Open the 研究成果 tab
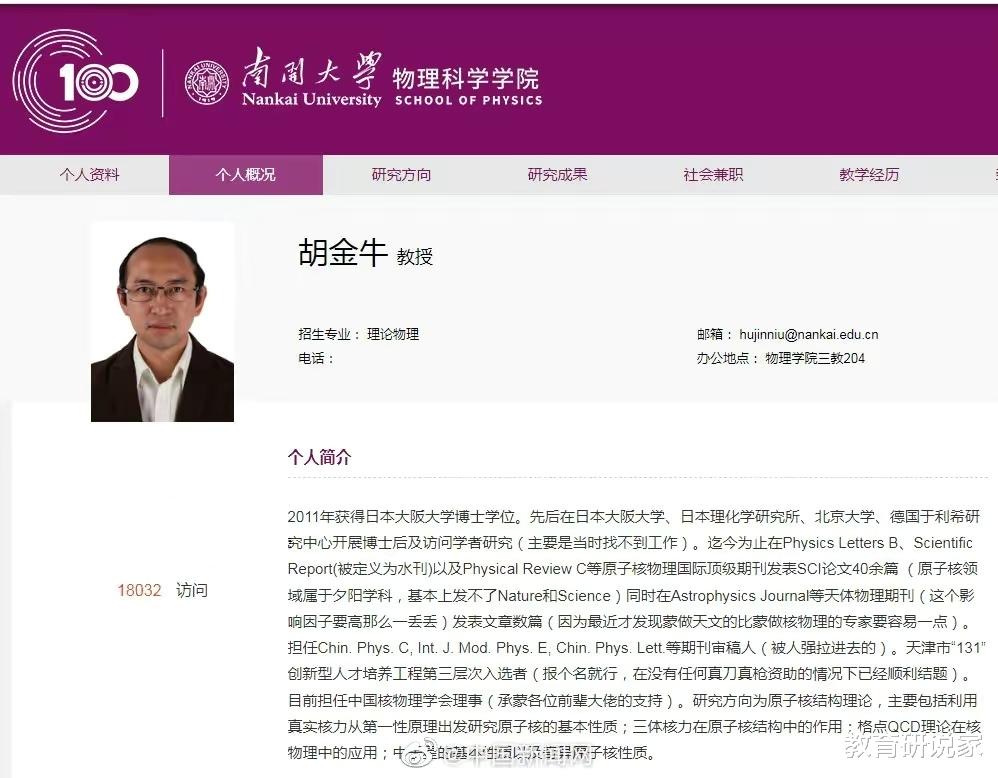The image size is (998, 778). 557,174
